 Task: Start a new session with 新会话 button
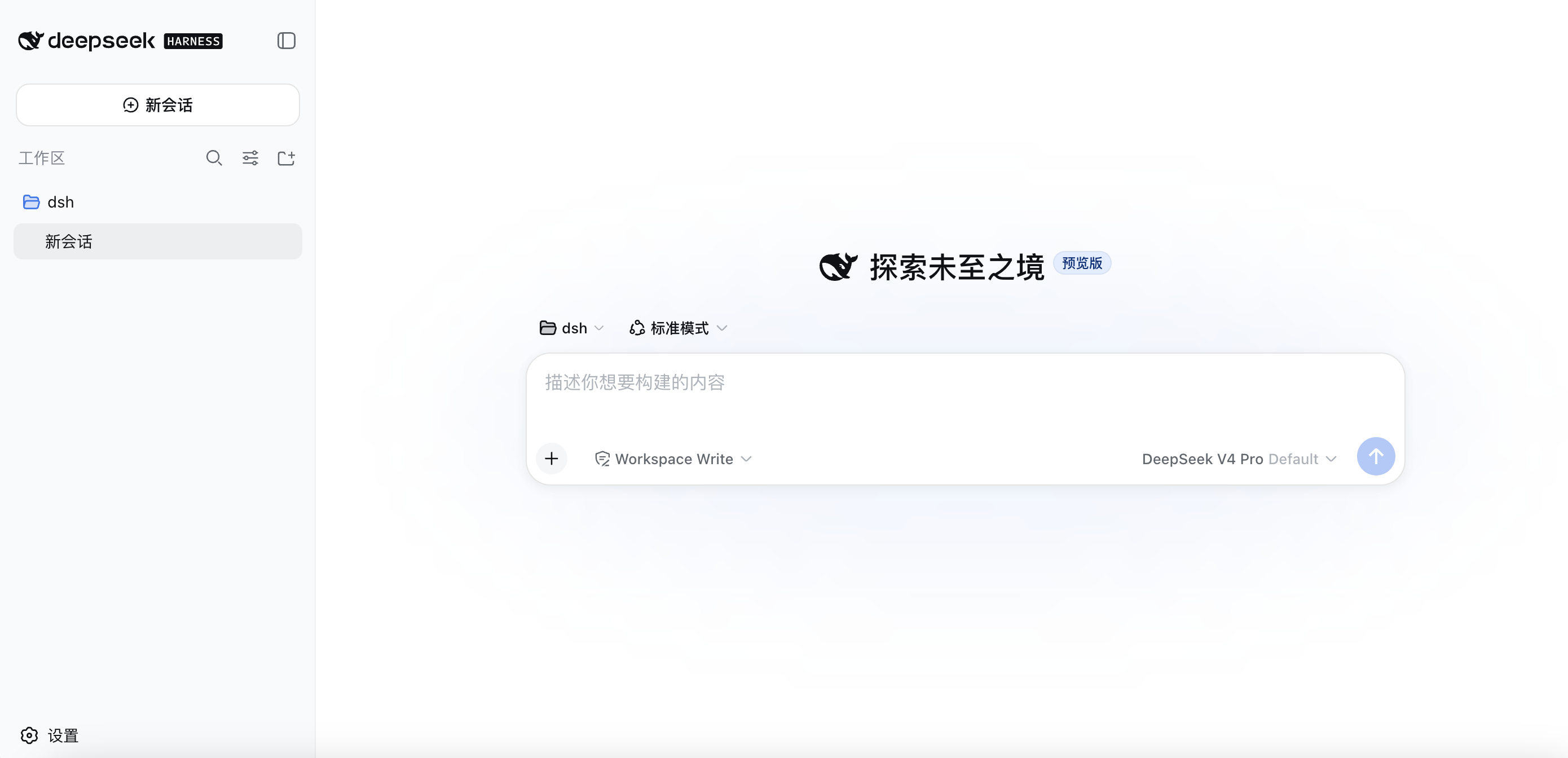(158, 105)
